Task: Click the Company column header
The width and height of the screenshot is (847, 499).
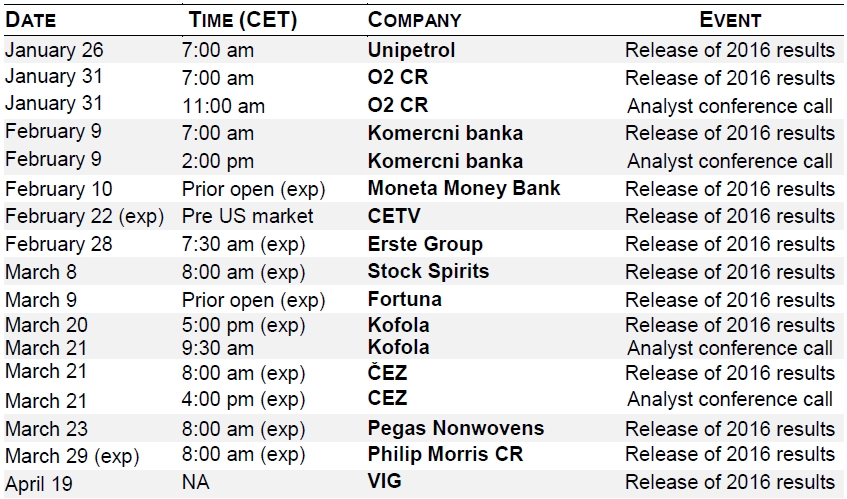Action: click(x=414, y=20)
